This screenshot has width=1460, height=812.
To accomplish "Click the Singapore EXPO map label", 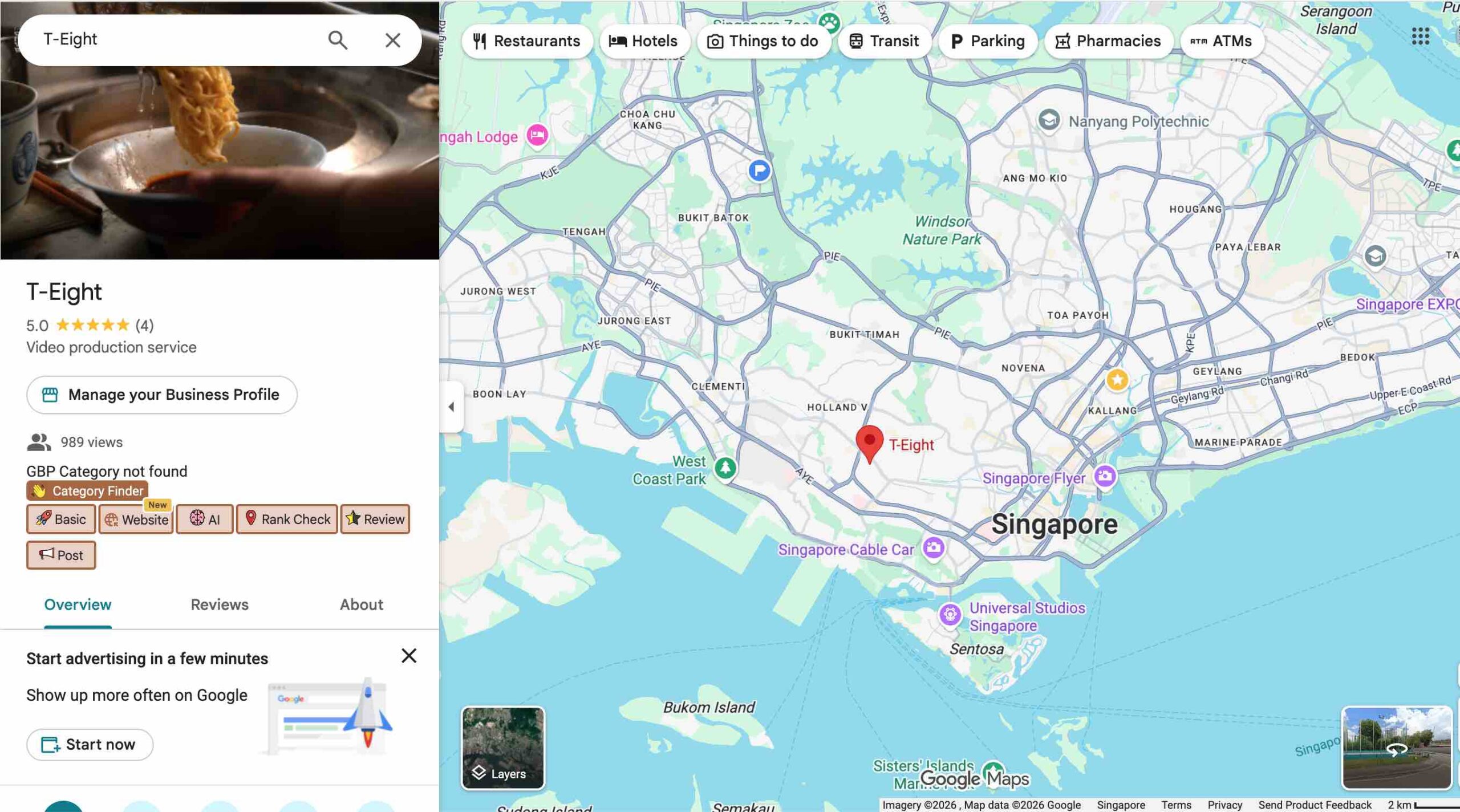I will pos(1407,304).
